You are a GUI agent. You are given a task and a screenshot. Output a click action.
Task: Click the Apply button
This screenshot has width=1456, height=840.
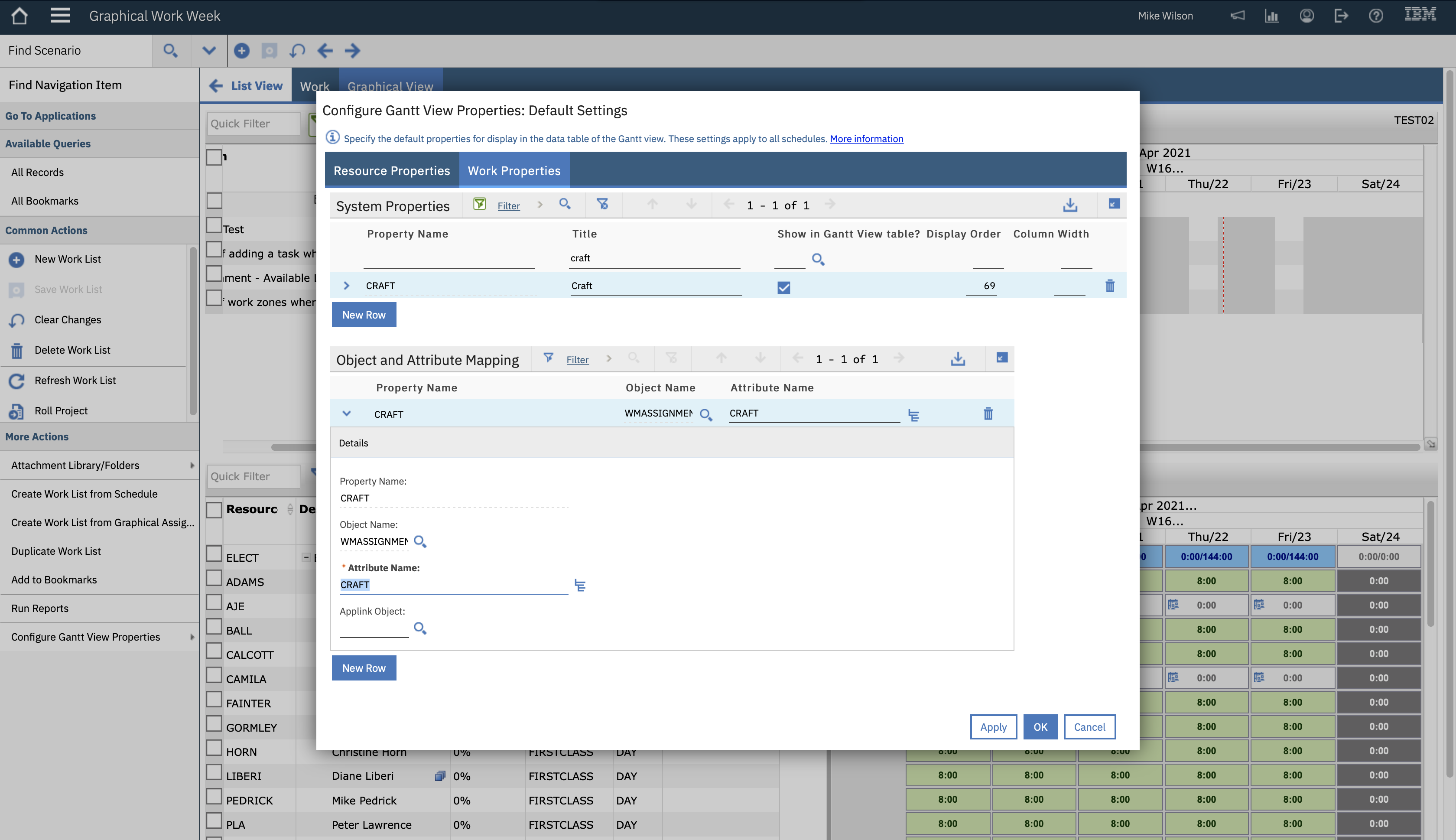tap(993, 727)
